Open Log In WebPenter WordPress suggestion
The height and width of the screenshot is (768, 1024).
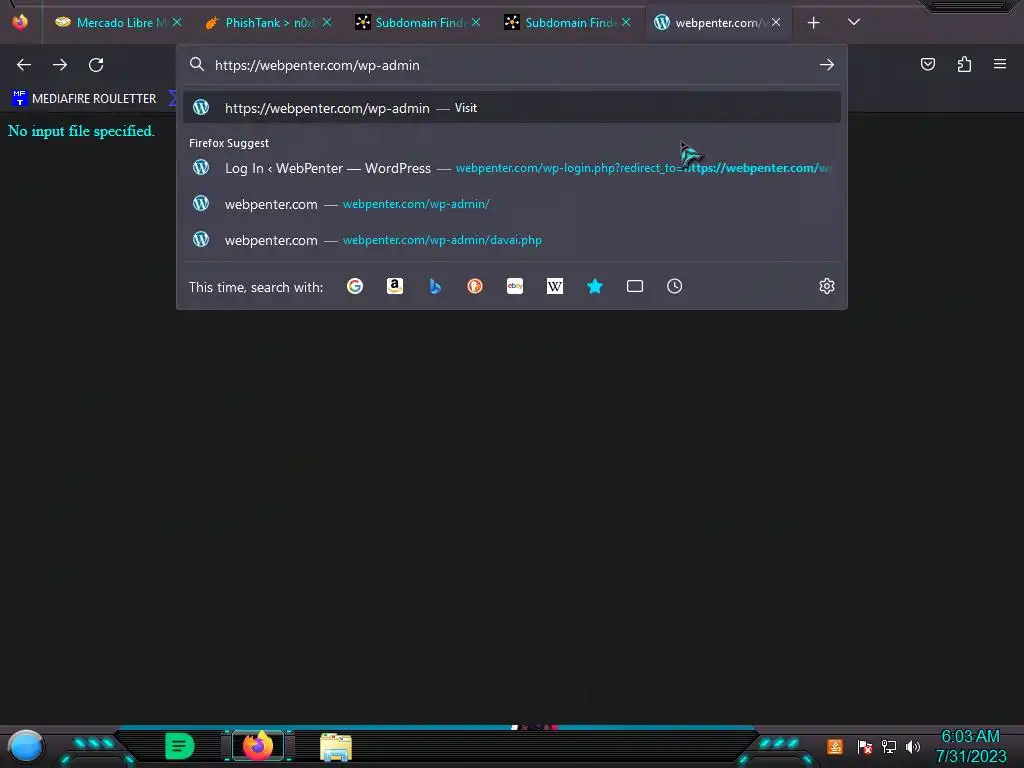point(512,168)
